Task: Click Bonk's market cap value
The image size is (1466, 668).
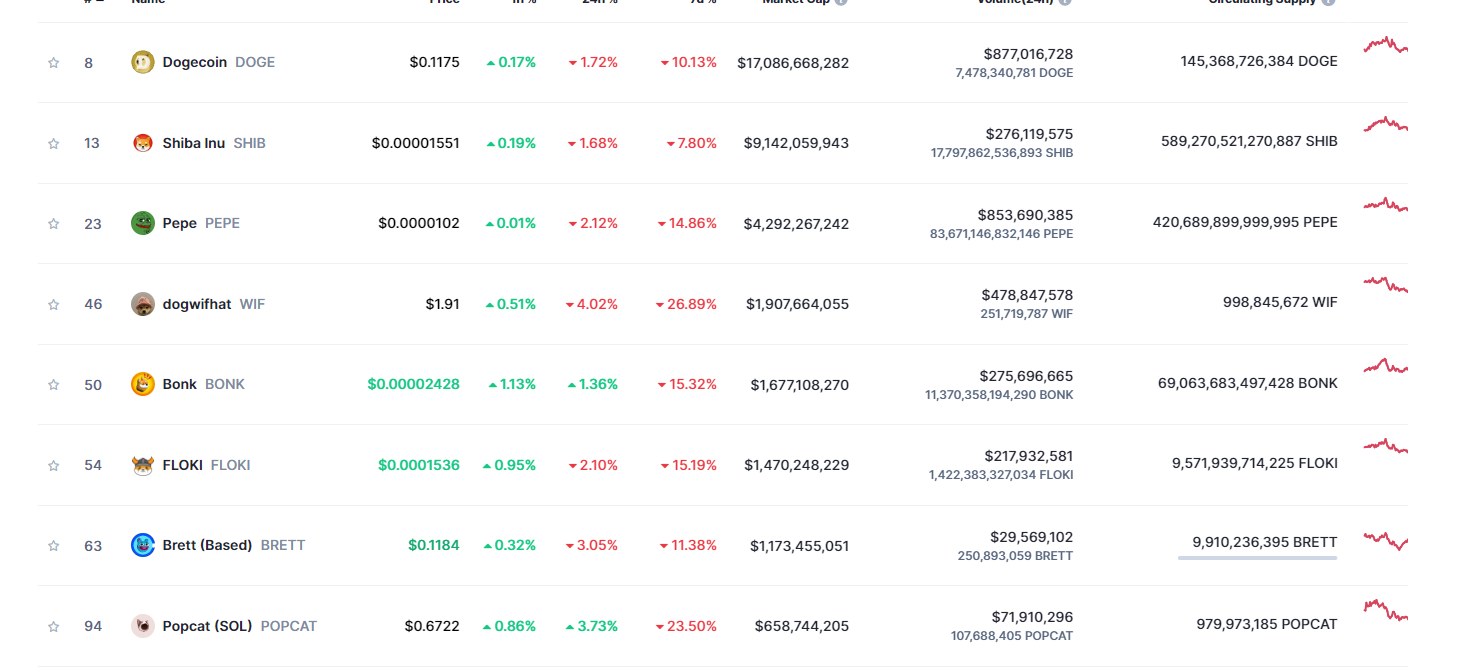Action: [799, 384]
